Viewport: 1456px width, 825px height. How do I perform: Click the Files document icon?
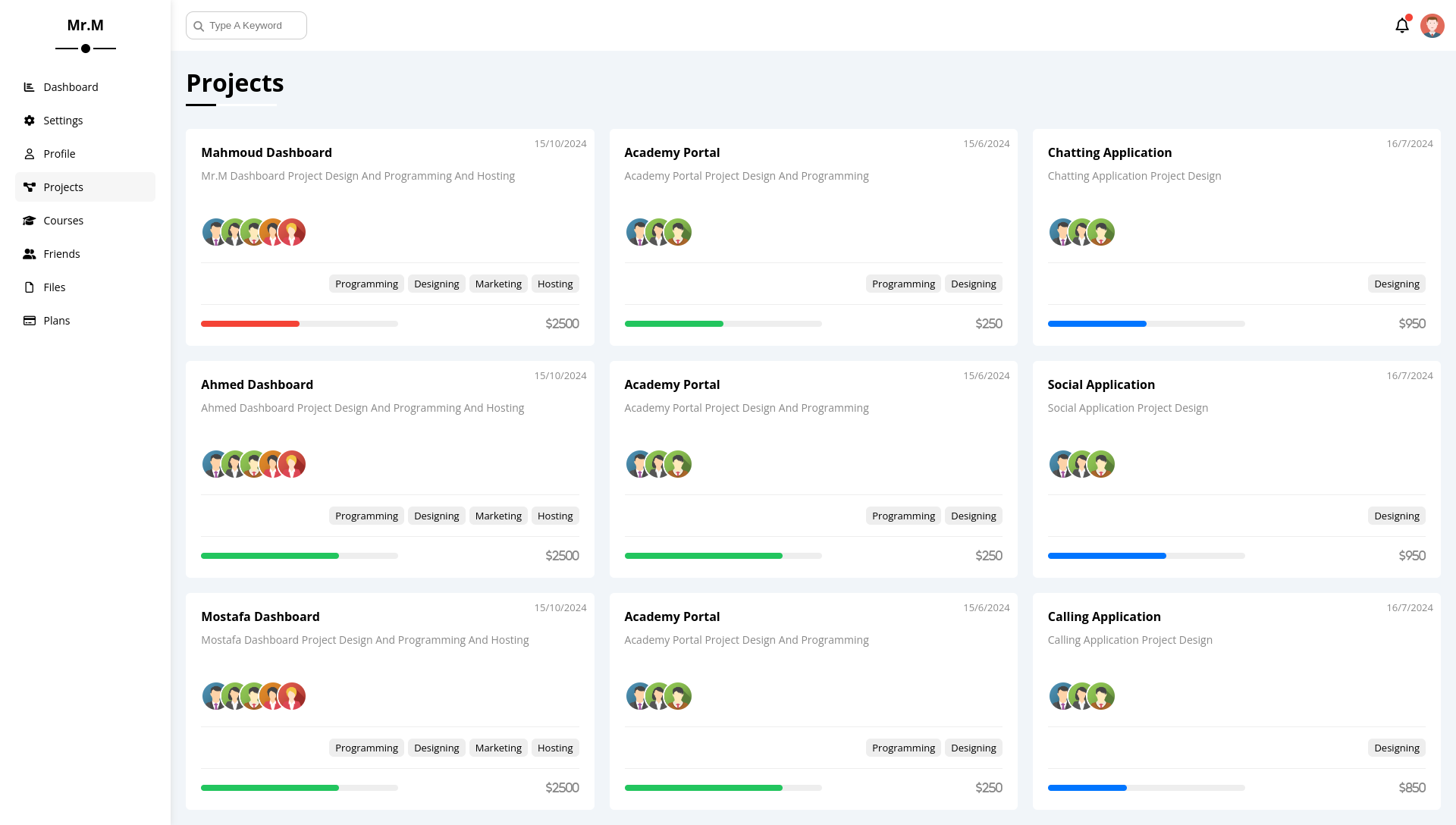click(30, 287)
